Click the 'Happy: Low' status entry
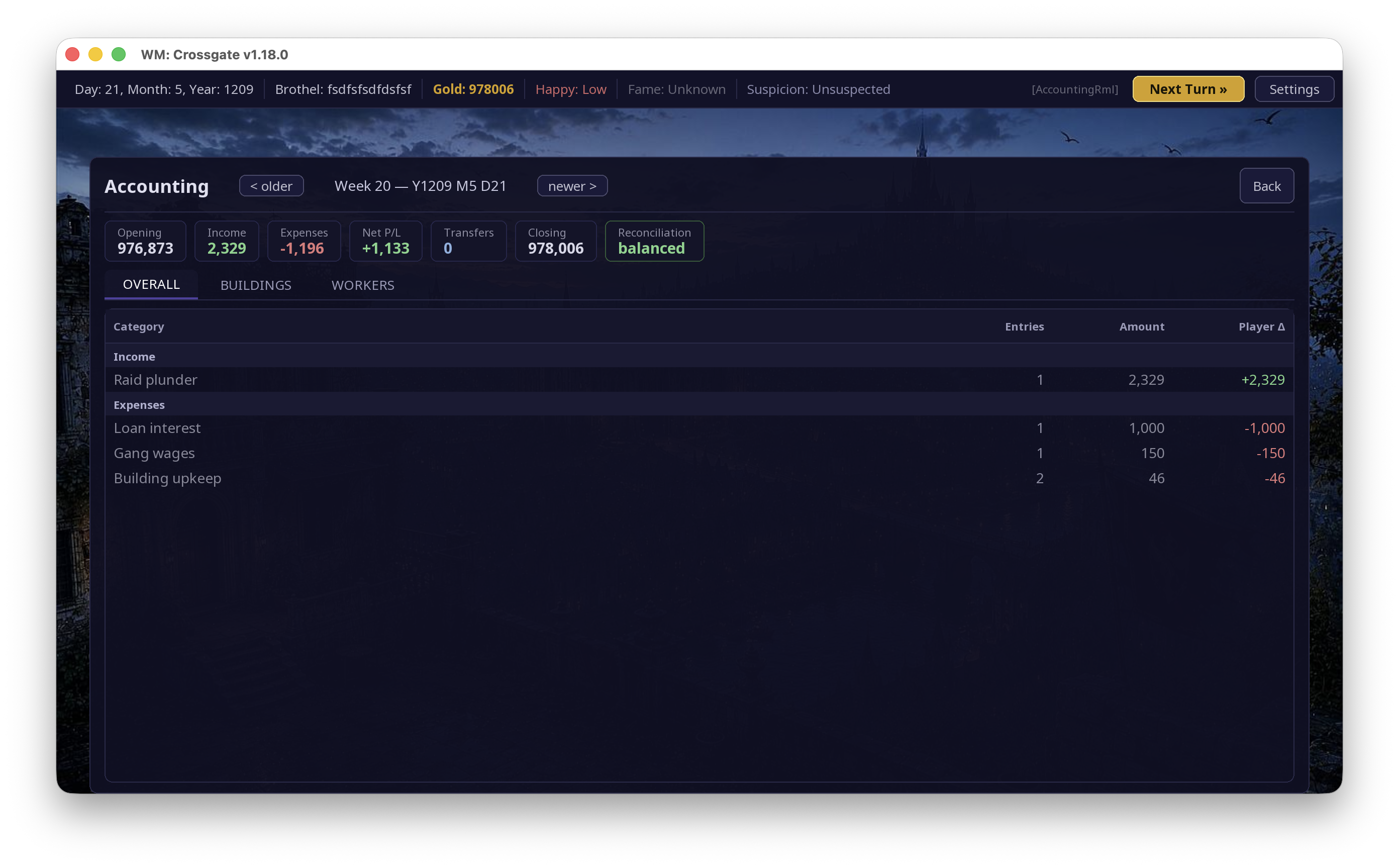Screen dimensions: 1399x868 (x=570, y=89)
